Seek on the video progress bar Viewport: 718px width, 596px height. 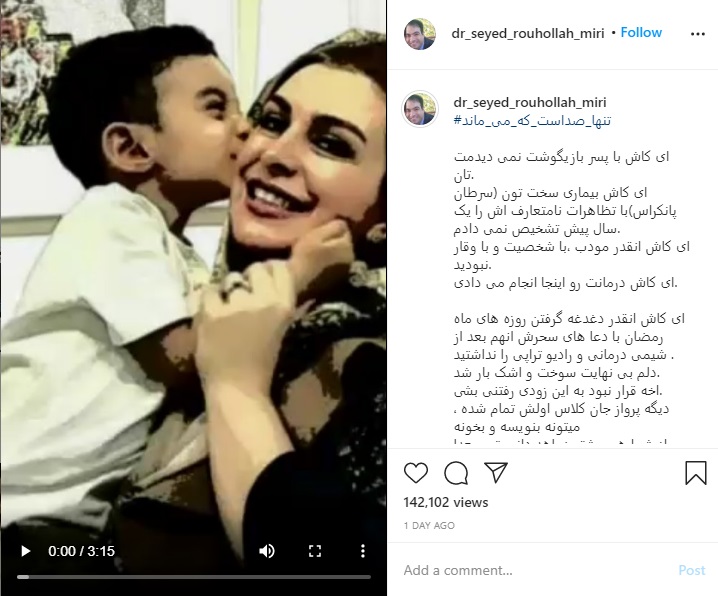[x=194, y=577]
